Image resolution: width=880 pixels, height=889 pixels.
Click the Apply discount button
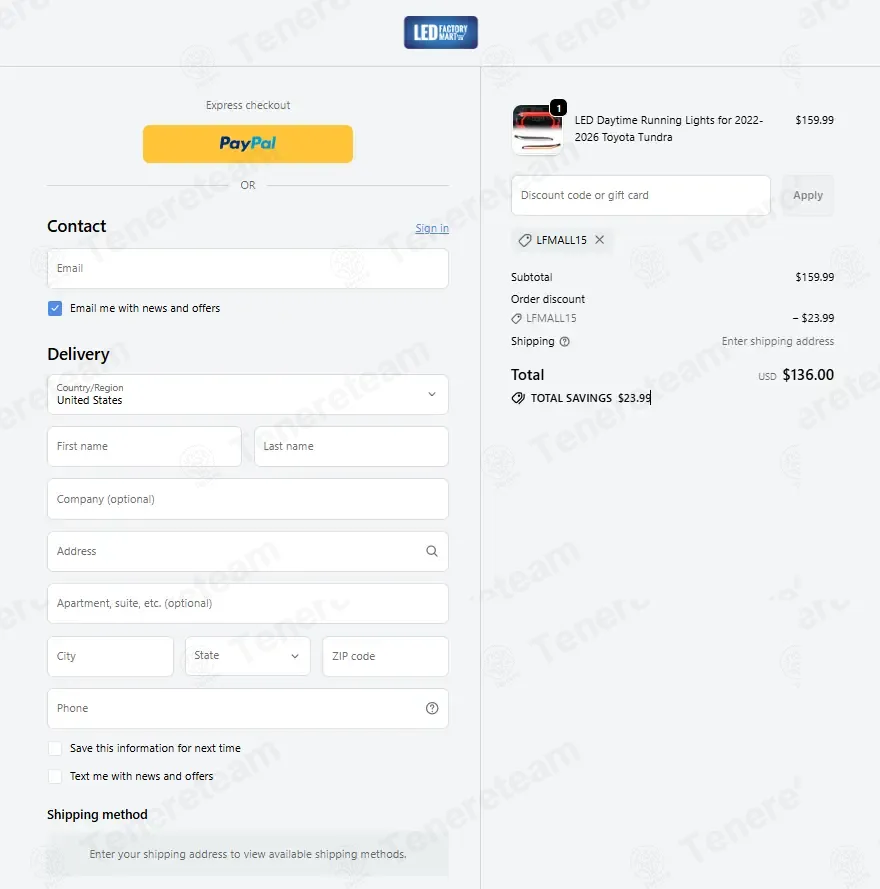(807, 195)
